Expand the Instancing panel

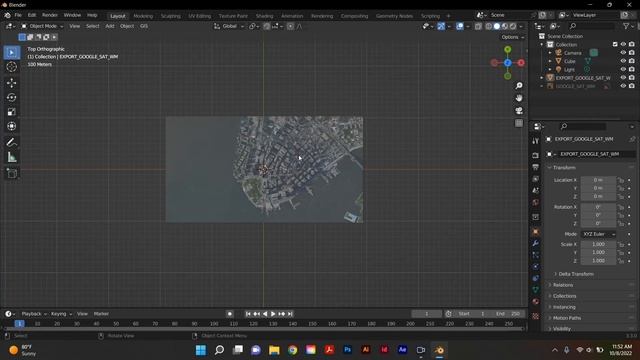pos(564,307)
